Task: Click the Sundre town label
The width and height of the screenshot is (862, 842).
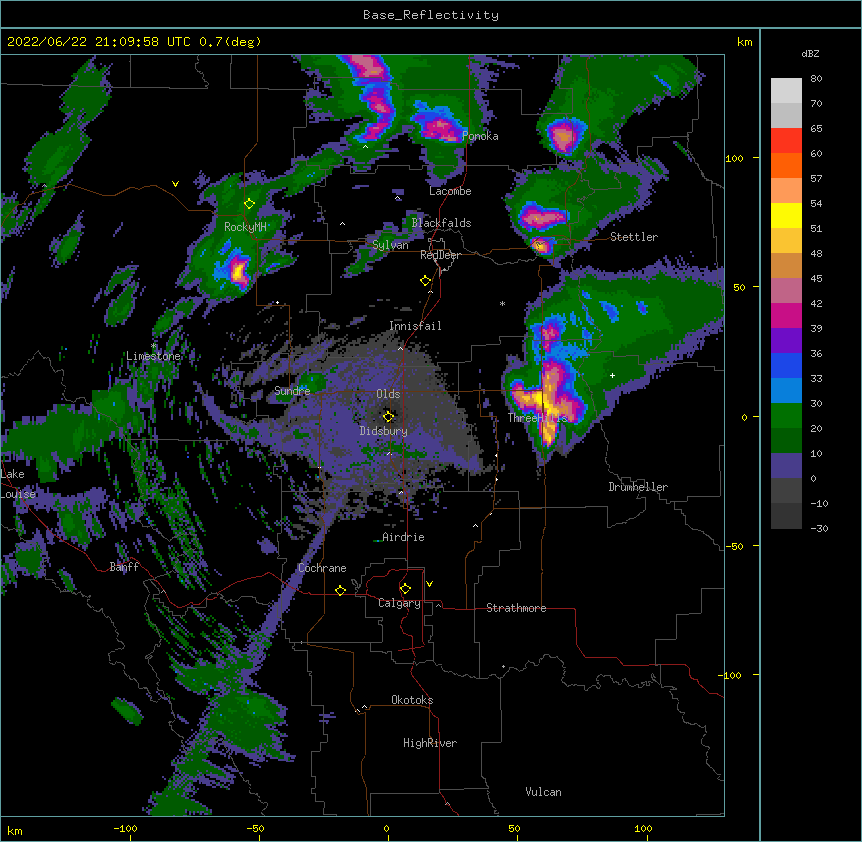Action: pyautogui.click(x=292, y=391)
